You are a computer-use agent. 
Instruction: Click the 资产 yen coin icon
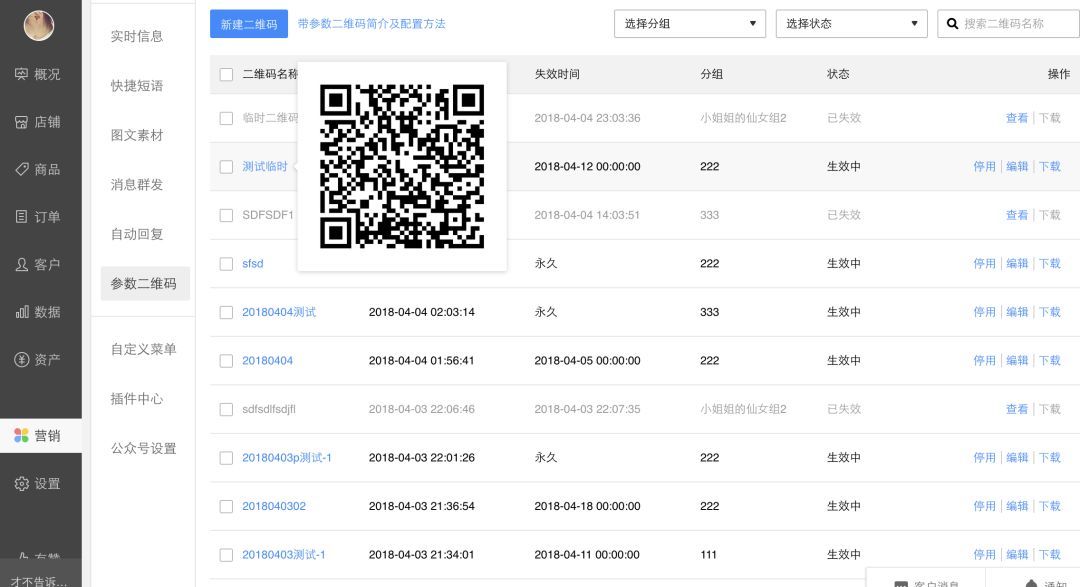(x=21, y=360)
